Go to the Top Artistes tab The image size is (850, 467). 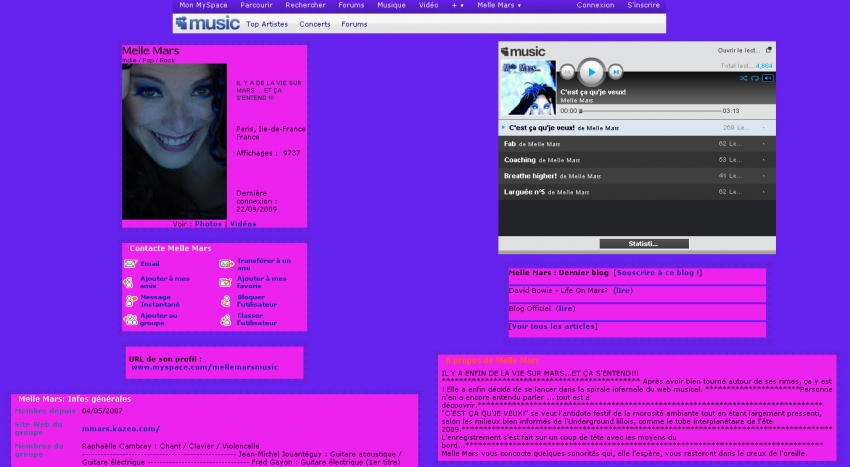tap(267, 24)
